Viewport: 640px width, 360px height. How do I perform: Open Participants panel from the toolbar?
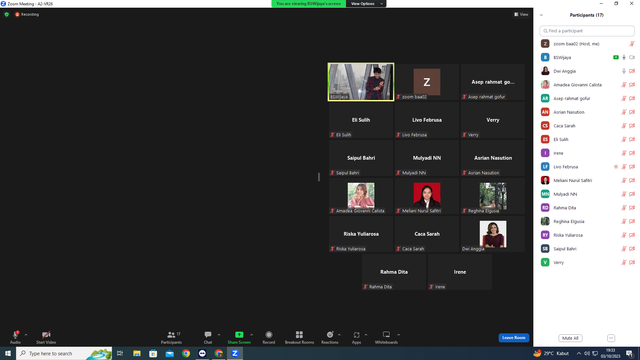(x=171, y=337)
